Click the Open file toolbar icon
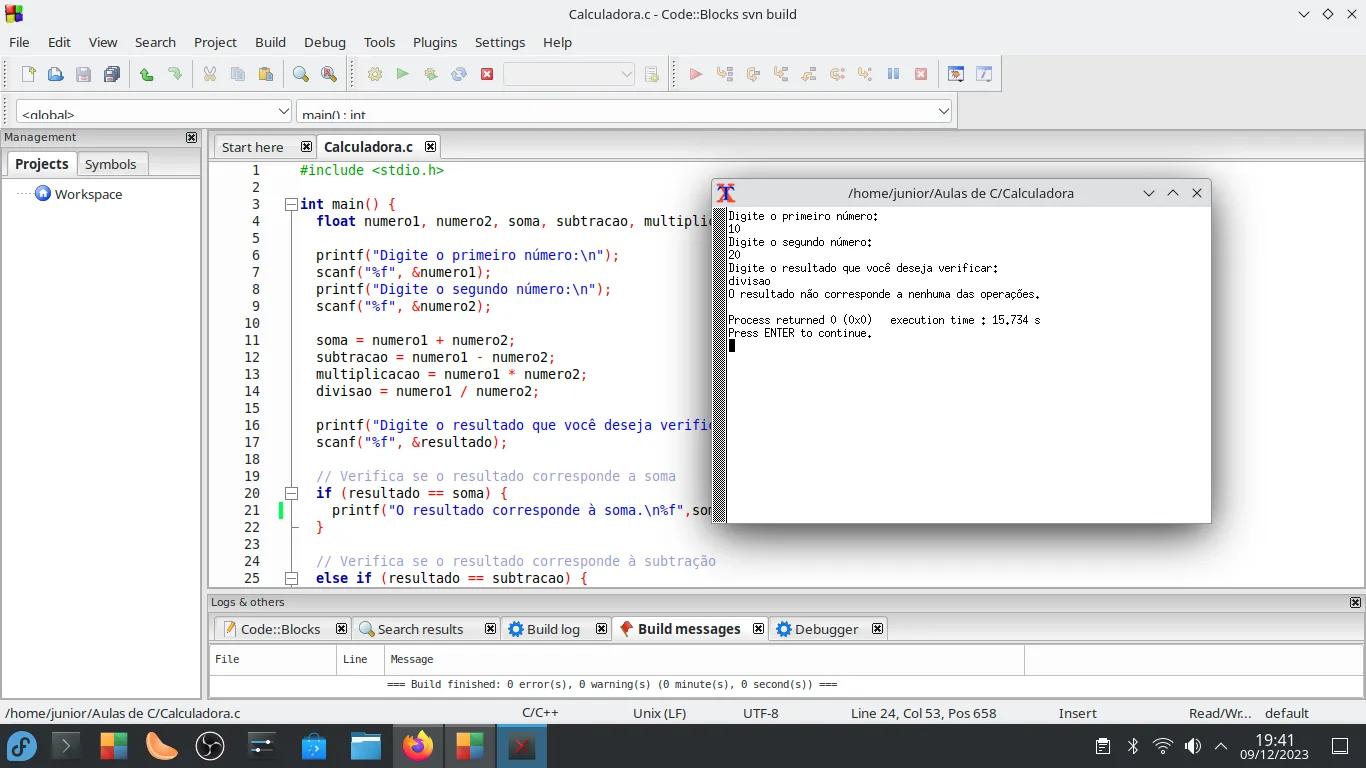Viewport: 1366px width, 768px height. pyautogui.click(x=56, y=74)
